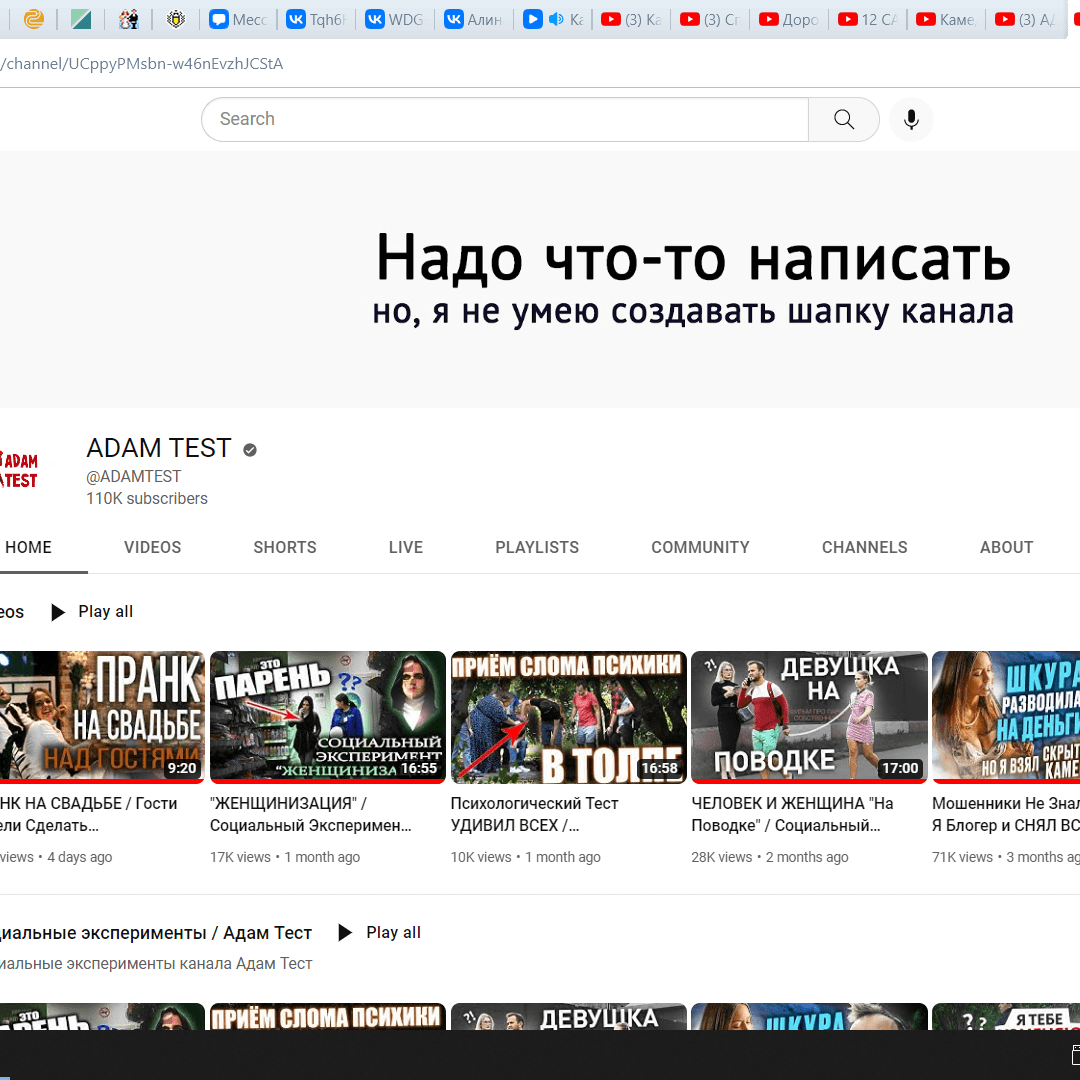Open the LIVE channel tab
Screen dimensions: 1080x1080
406,548
